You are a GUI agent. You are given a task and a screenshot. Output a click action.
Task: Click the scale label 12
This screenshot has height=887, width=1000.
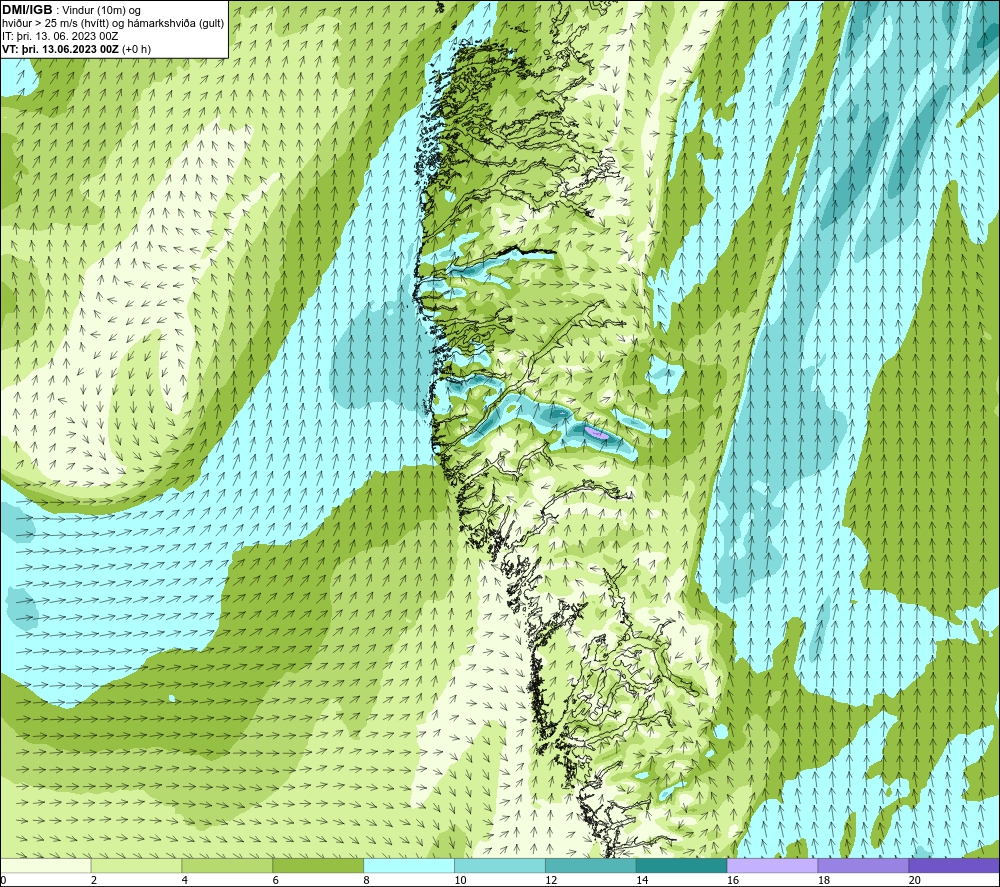[x=551, y=881]
